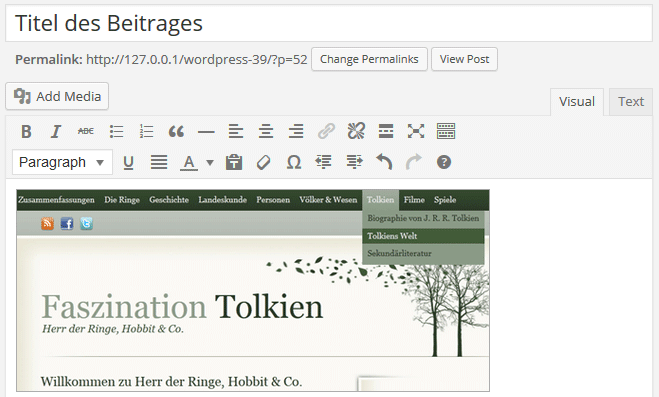Toggle Italic formatting
This screenshot has height=397, width=659.
click(56, 131)
